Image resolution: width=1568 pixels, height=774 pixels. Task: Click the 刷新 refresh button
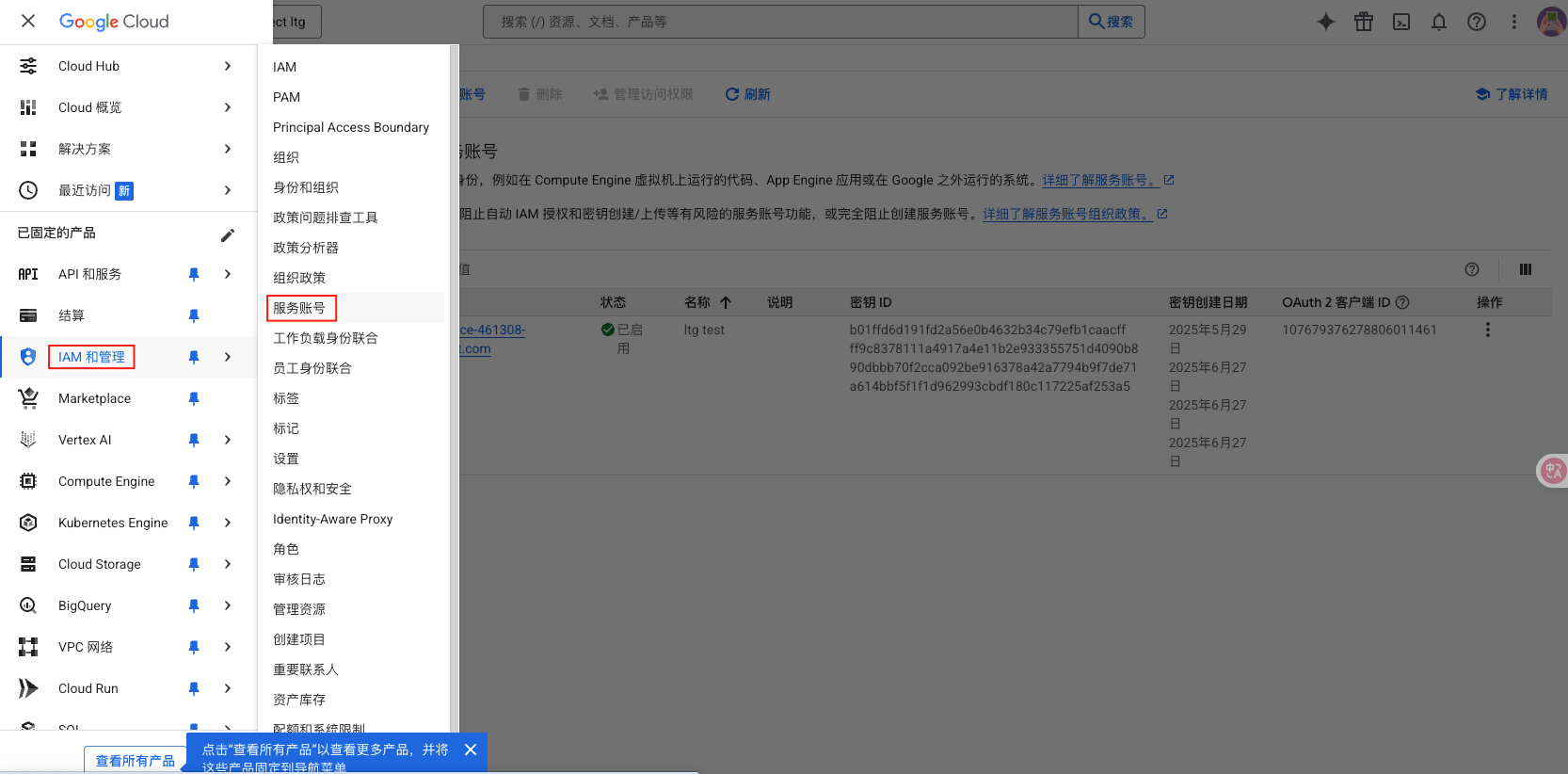pyautogui.click(x=747, y=94)
